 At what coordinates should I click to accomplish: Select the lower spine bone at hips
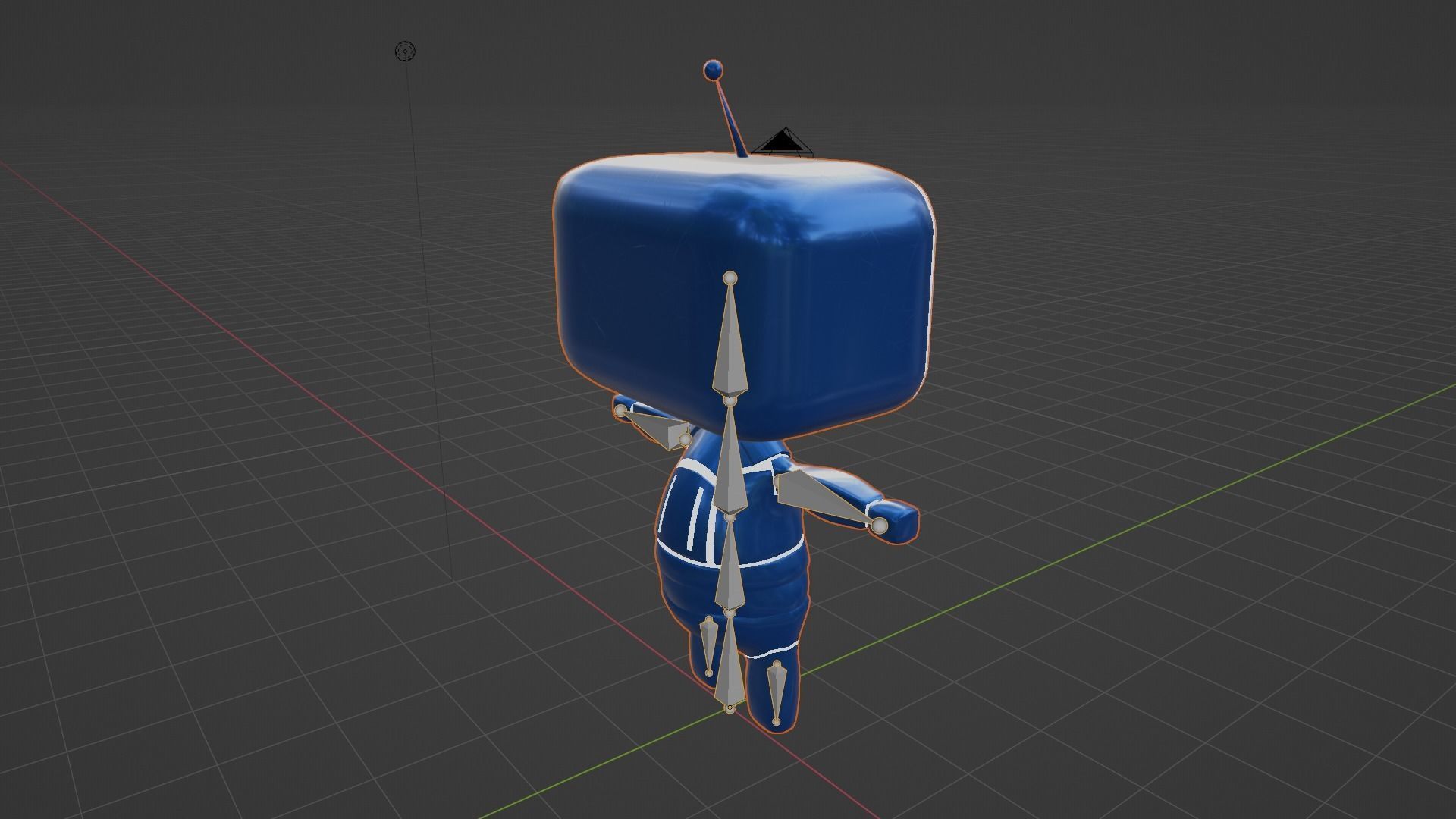coord(729,565)
